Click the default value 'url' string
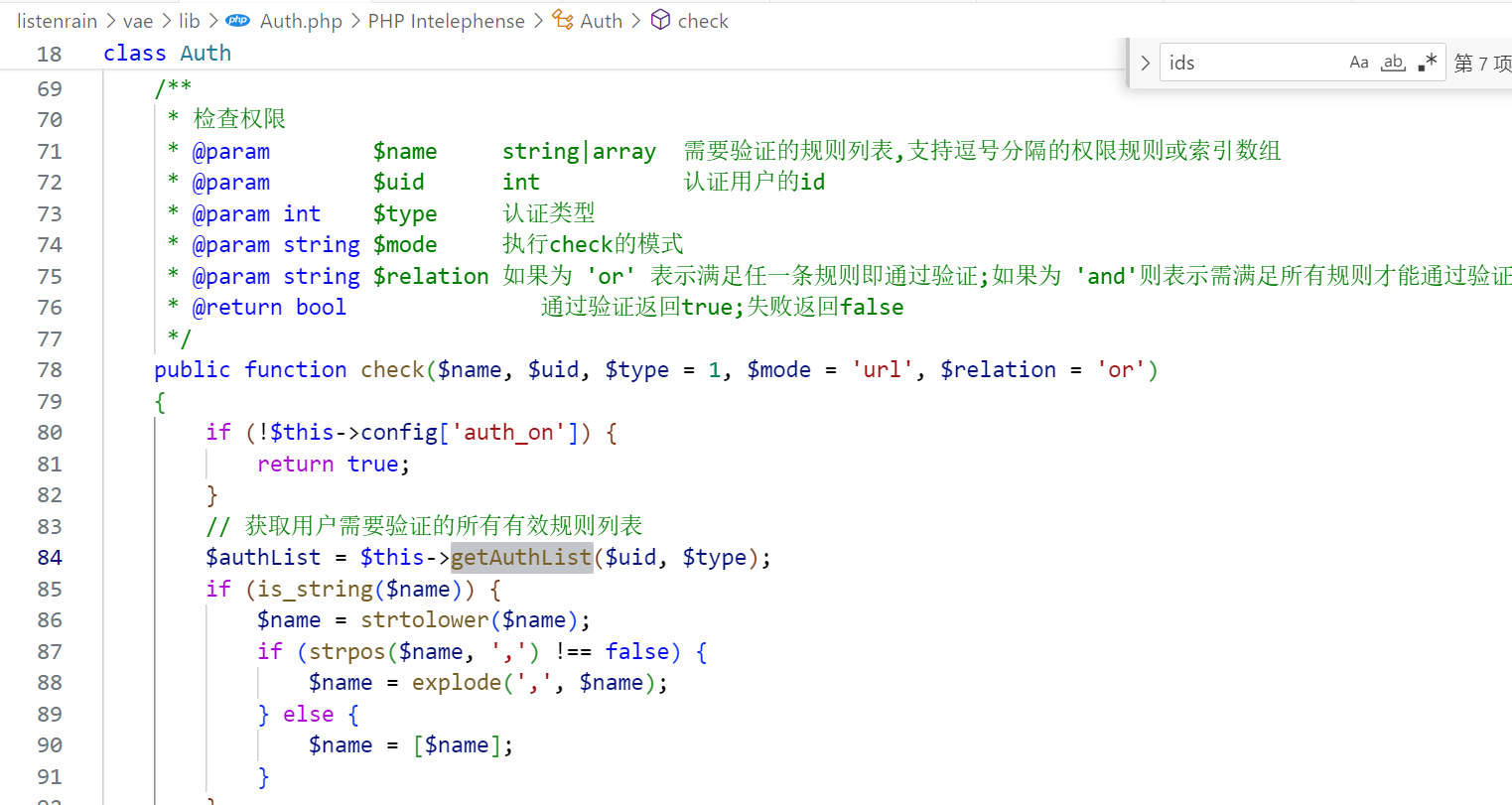Screen dimensions: 1512x805 tap(883, 370)
